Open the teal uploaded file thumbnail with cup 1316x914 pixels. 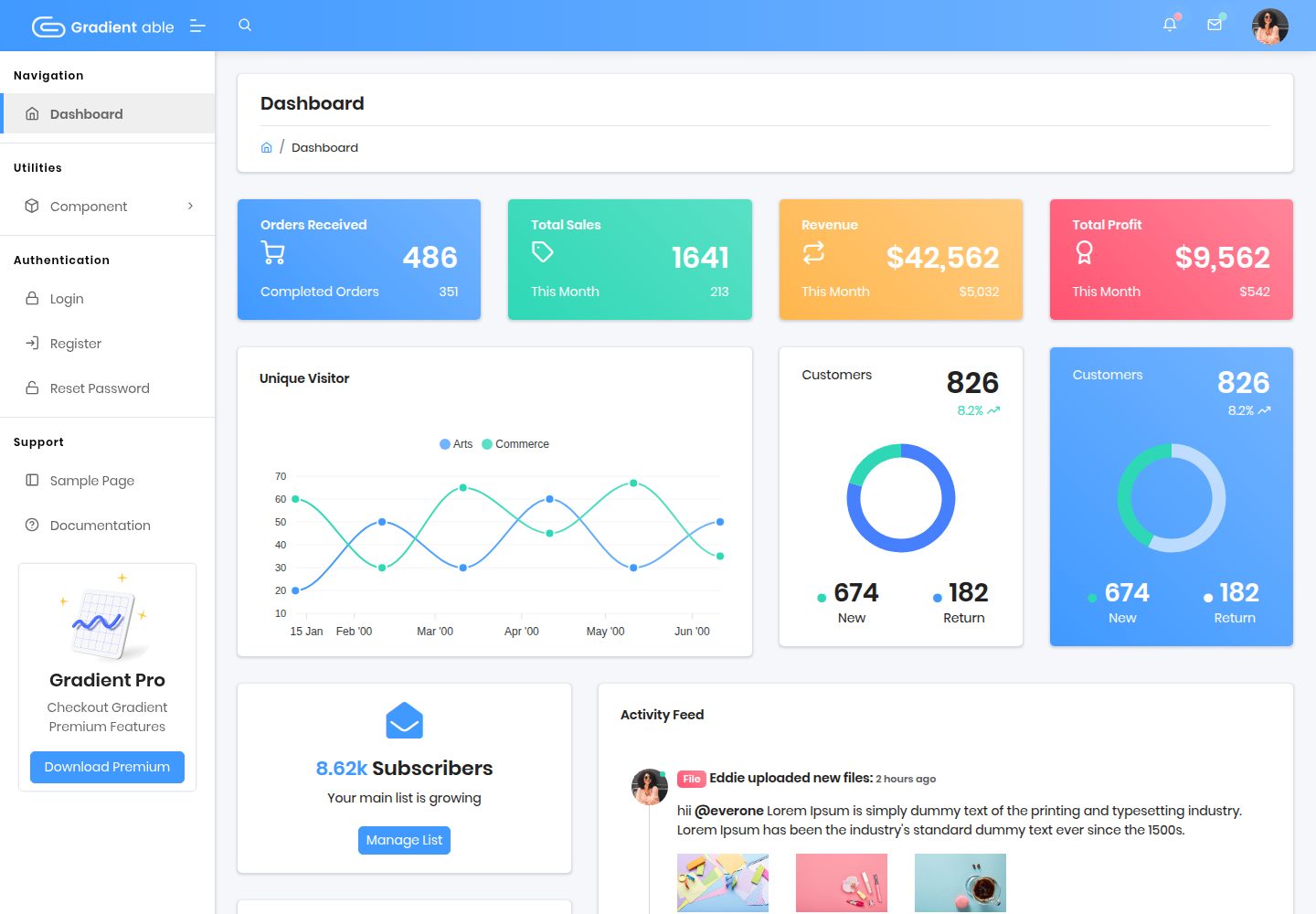click(960, 883)
